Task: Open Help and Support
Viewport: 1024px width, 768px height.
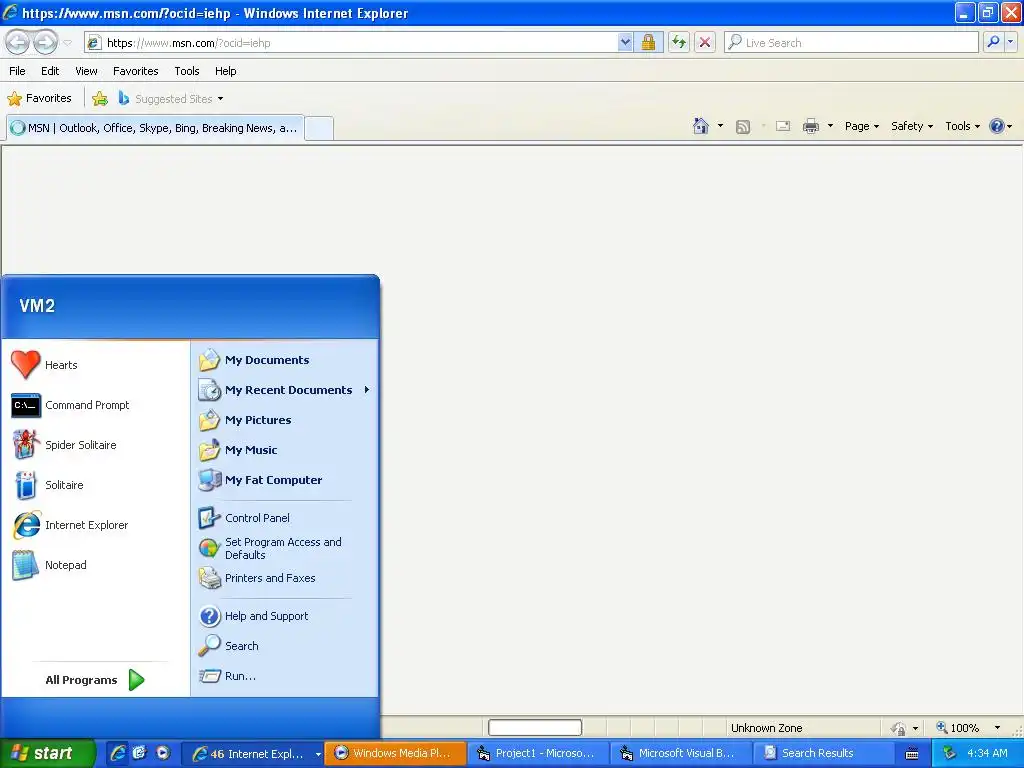Action: [284, 616]
